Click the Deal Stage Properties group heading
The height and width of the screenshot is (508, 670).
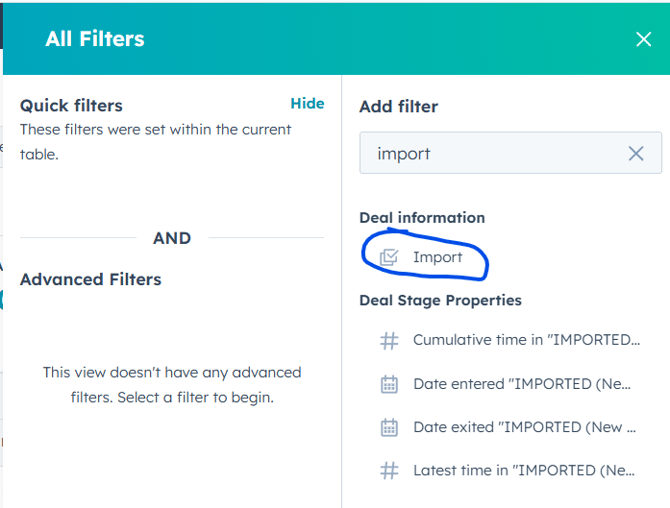click(x=440, y=300)
